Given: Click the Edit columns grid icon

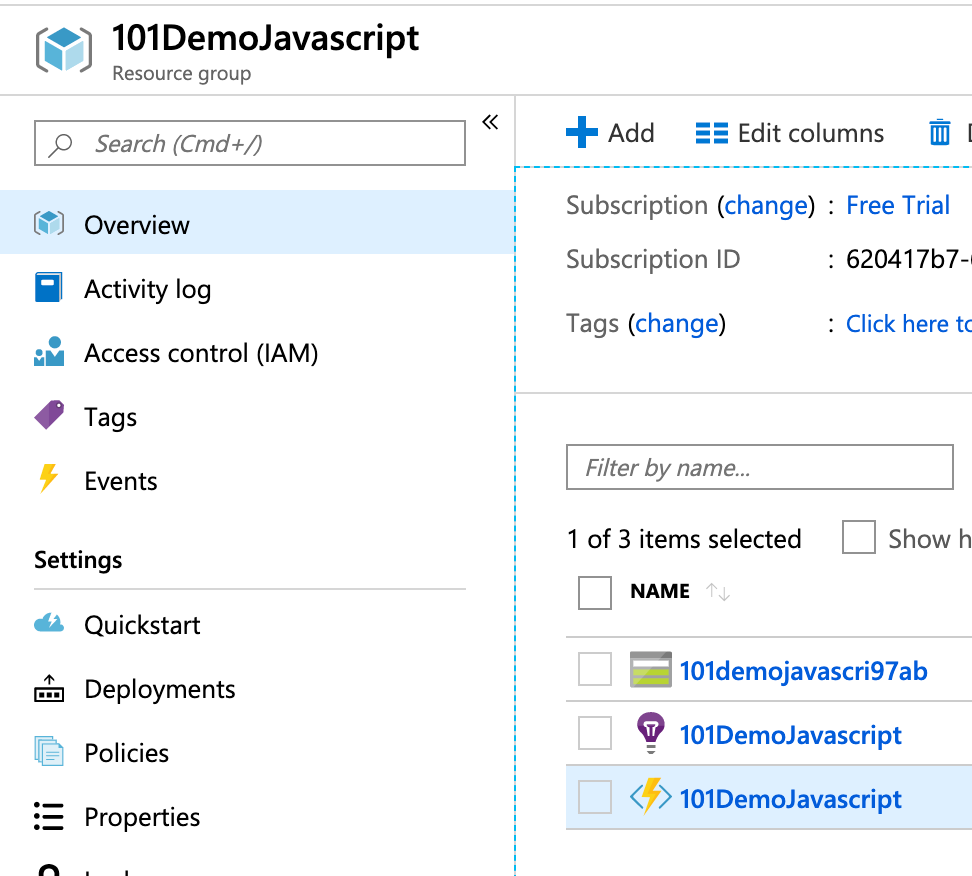Looking at the screenshot, I should click(x=711, y=133).
